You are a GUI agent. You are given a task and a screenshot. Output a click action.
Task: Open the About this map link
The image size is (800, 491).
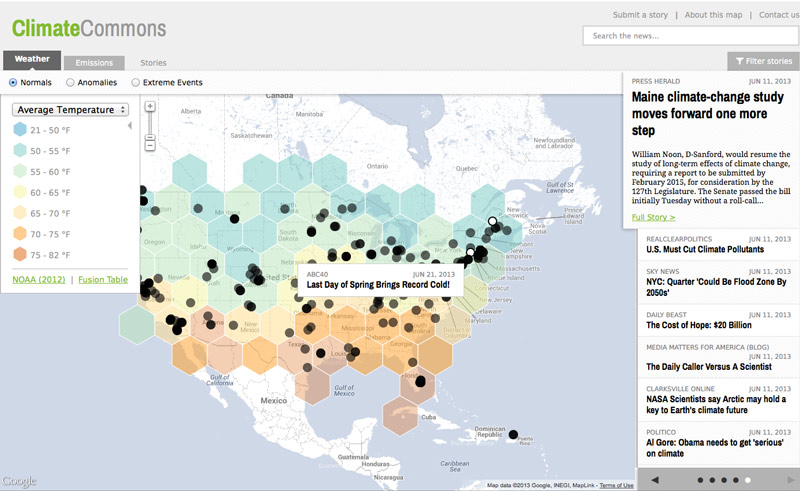click(713, 15)
